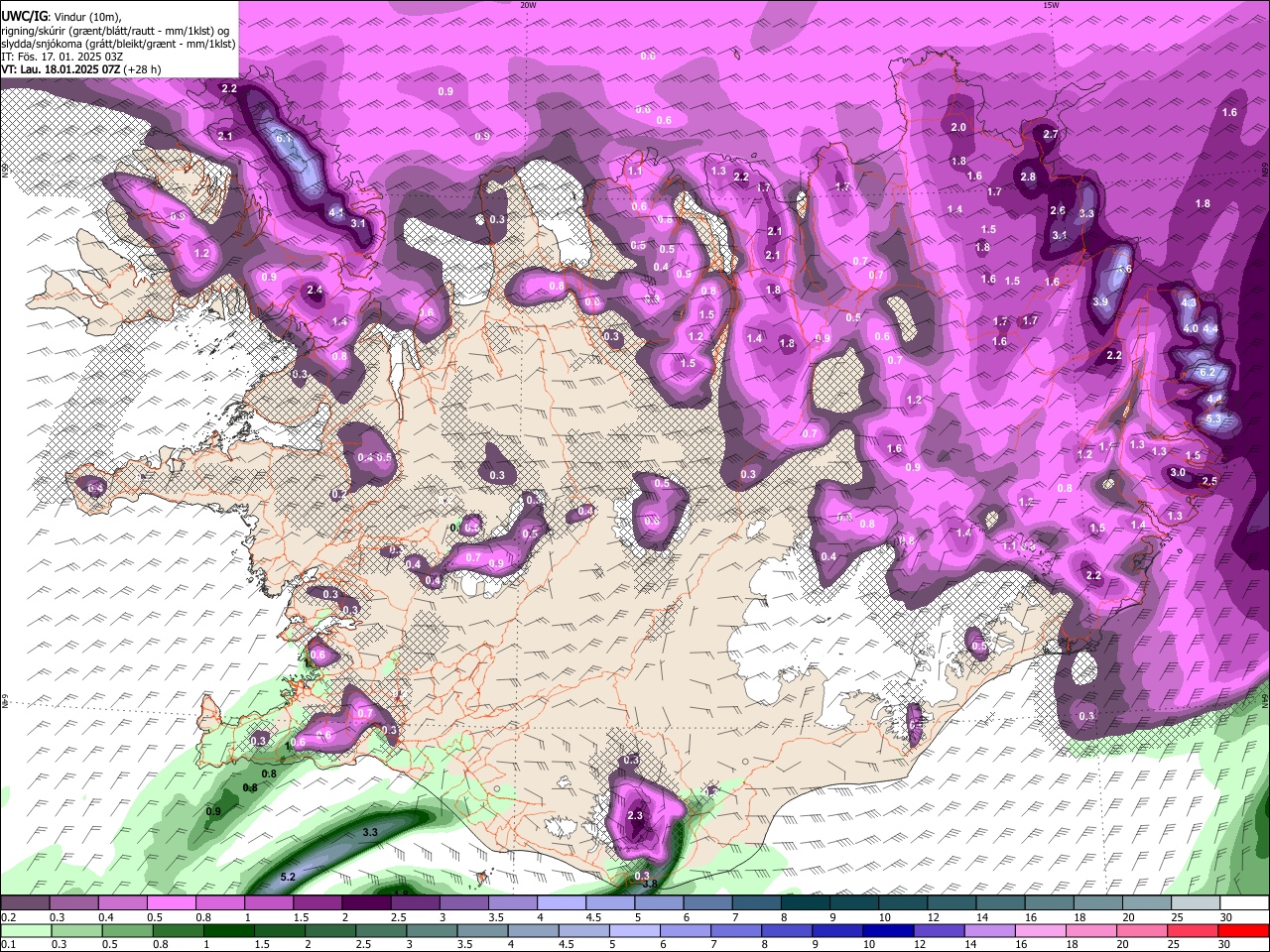Select the darkest green bottom legend swatch at 1
This screenshot has width=1270, height=952.
(228, 930)
